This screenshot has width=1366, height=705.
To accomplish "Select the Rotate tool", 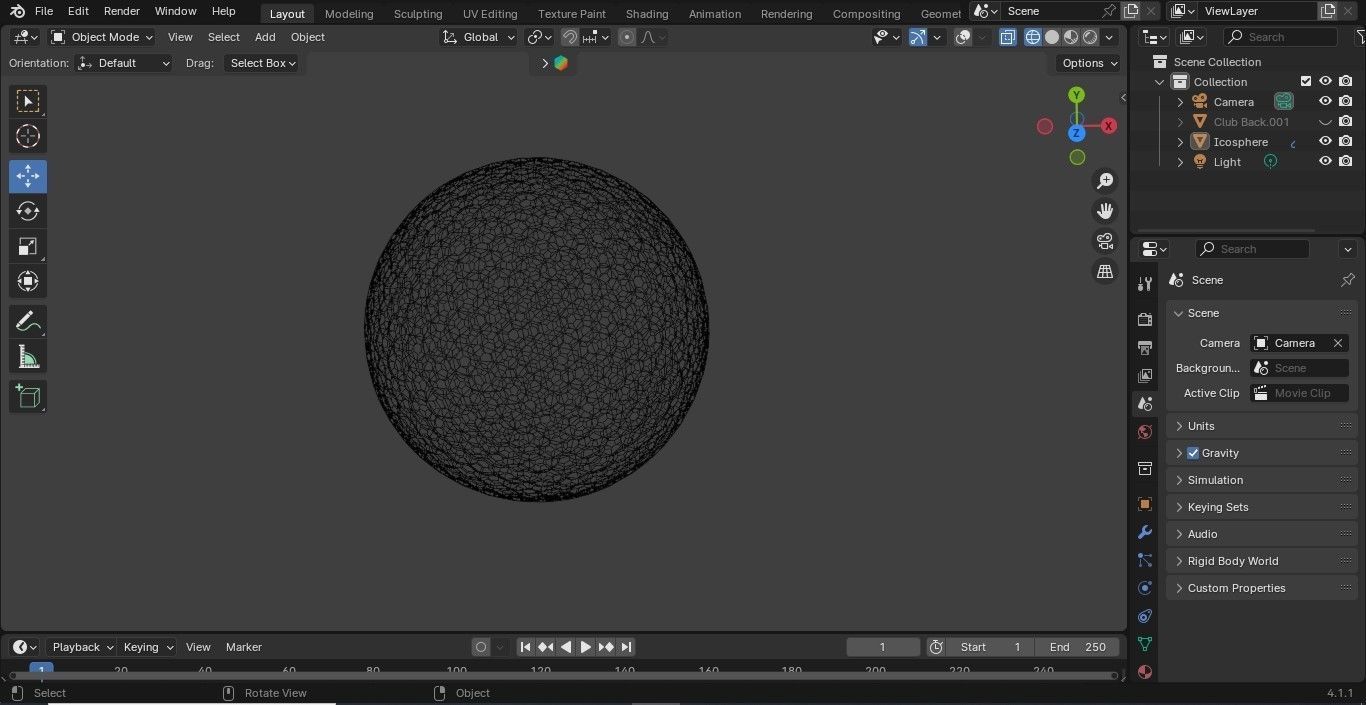I will 28,211.
